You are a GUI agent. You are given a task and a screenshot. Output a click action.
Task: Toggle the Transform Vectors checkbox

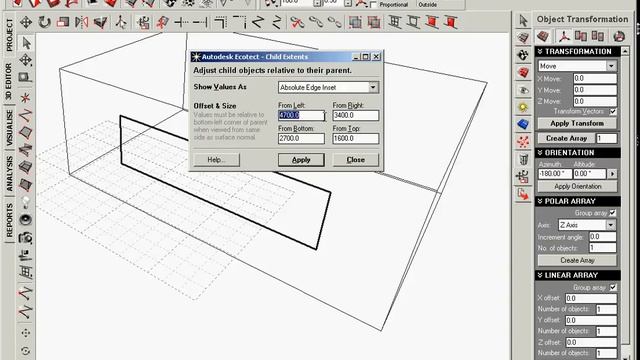[613, 111]
